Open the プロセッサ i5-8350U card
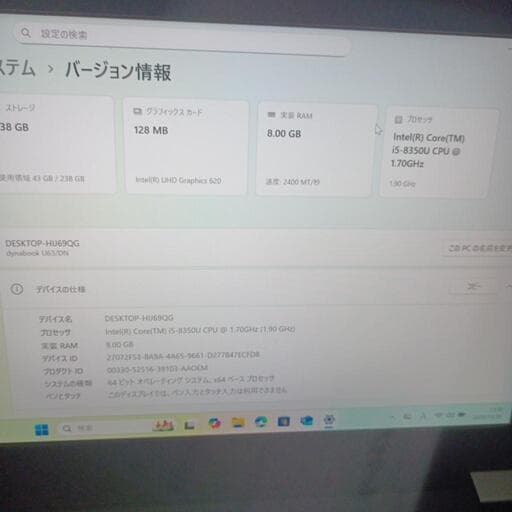512x512 pixels. [438, 153]
